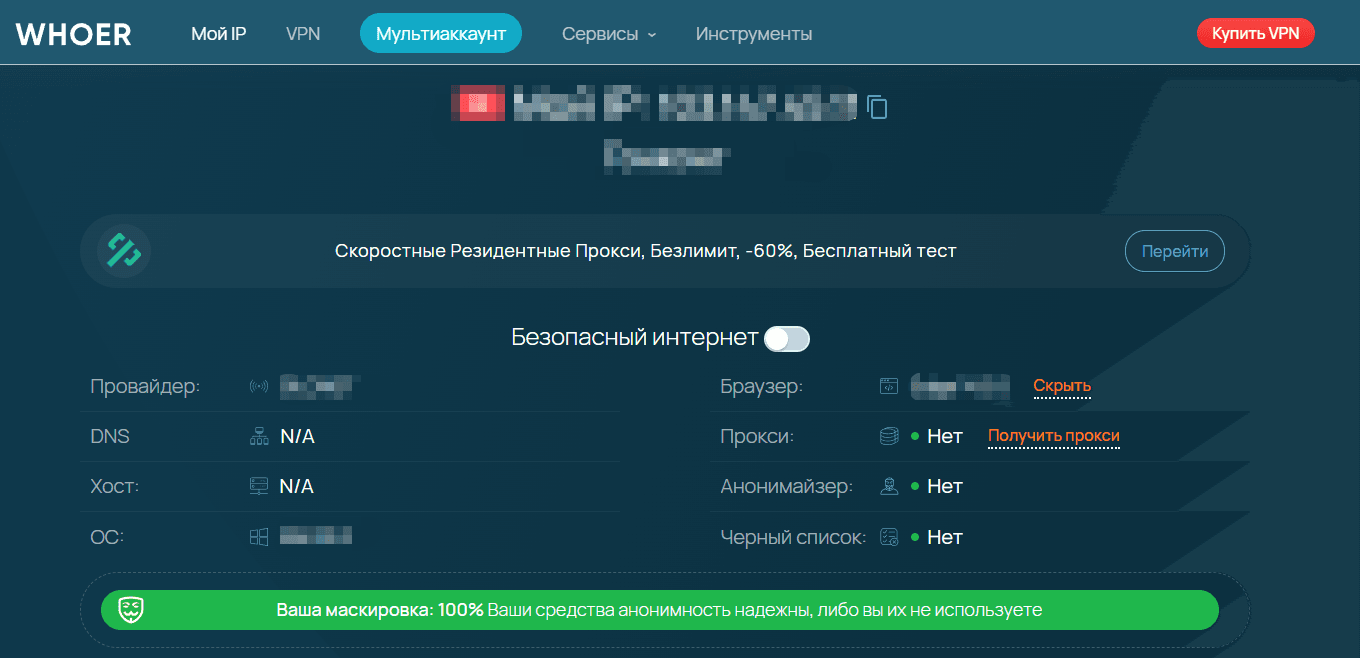Click the provider signal icon

(259, 386)
